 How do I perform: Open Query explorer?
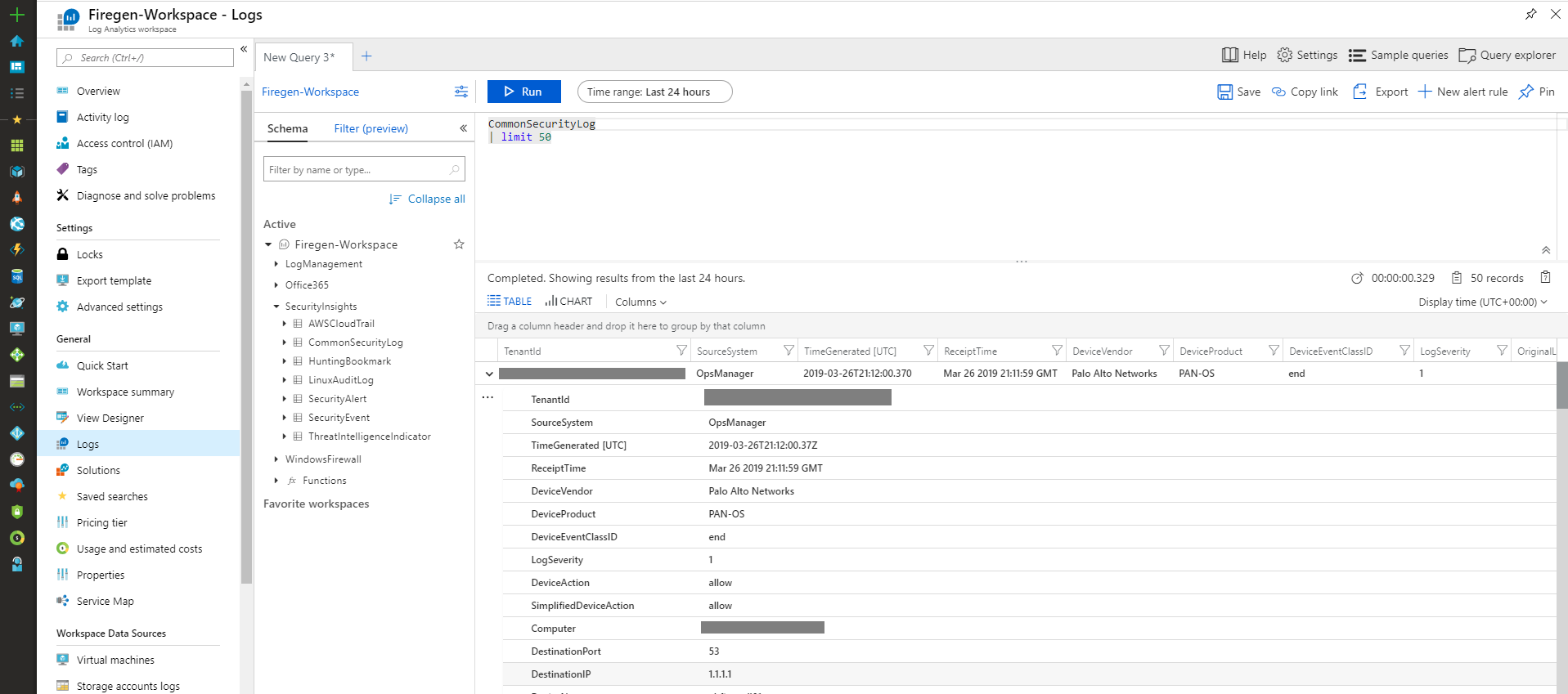click(x=1507, y=55)
